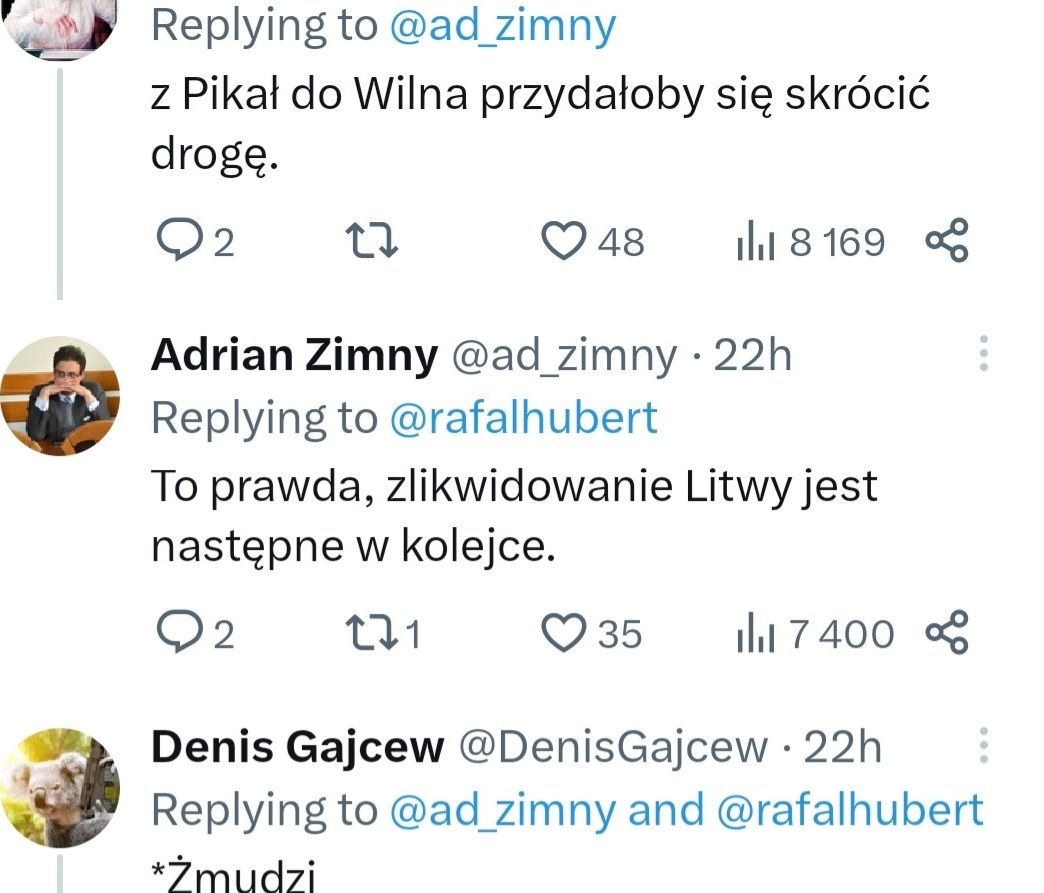The width and height of the screenshot is (1044, 893).
Task: Open the Denis Gajcew display name
Action: [297, 747]
